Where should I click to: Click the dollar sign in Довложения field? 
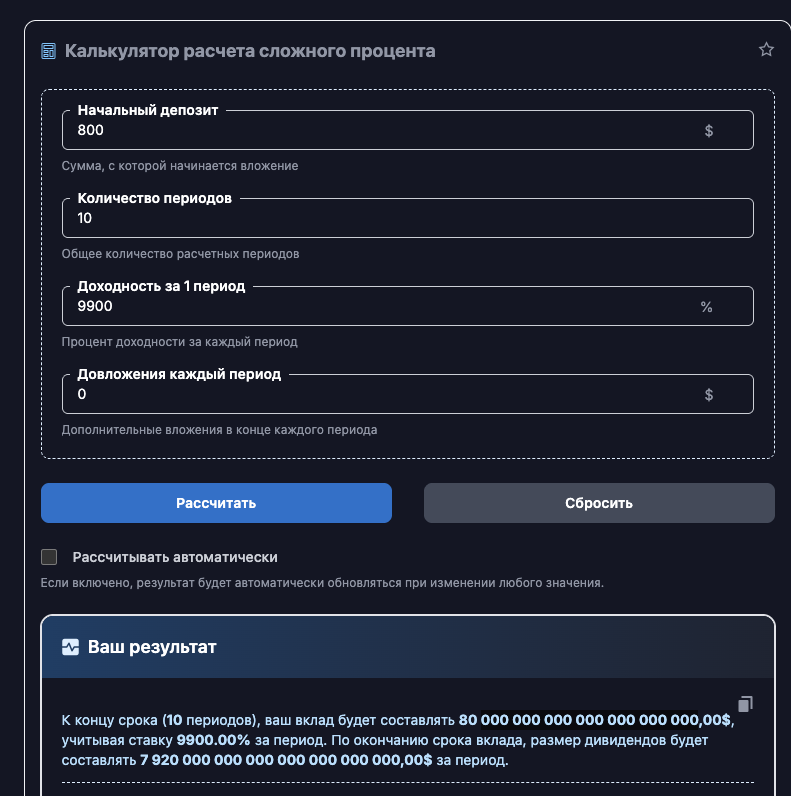tap(709, 395)
